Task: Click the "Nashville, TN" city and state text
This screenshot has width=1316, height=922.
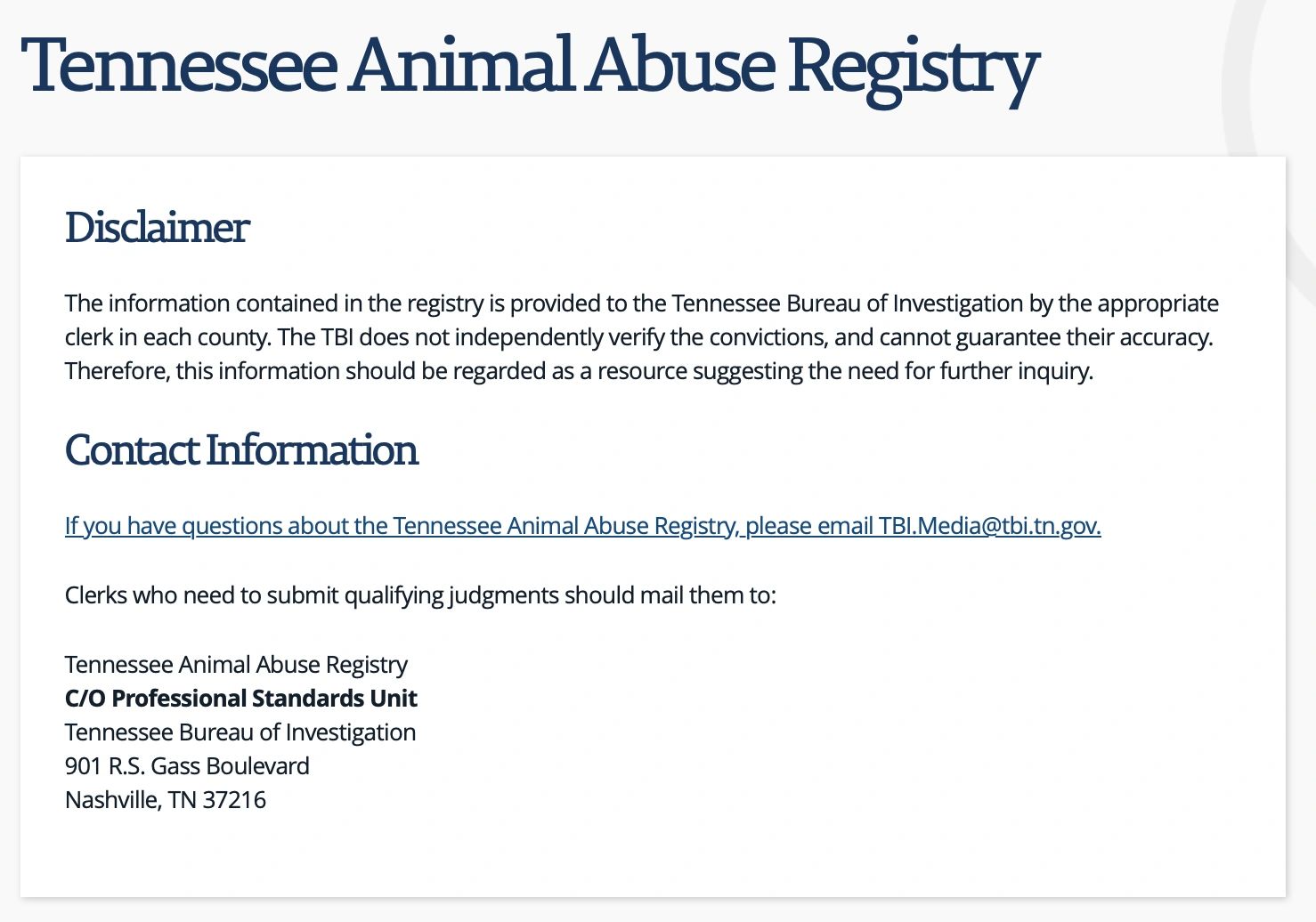Action: click(x=130, y=800)
